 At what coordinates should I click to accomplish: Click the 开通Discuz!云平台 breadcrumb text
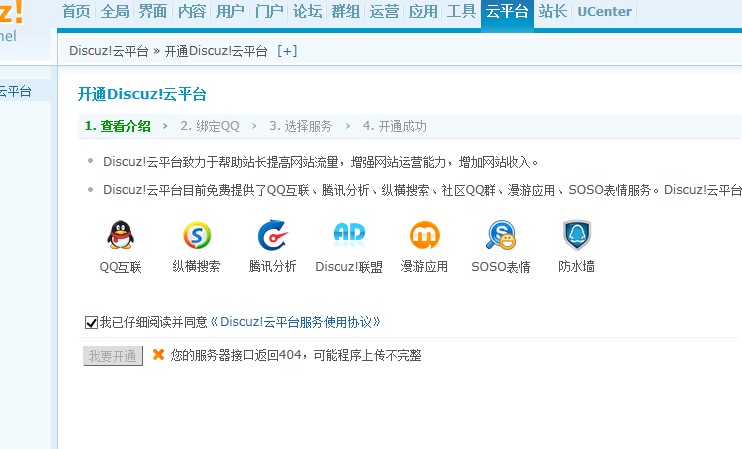(216, 51)
